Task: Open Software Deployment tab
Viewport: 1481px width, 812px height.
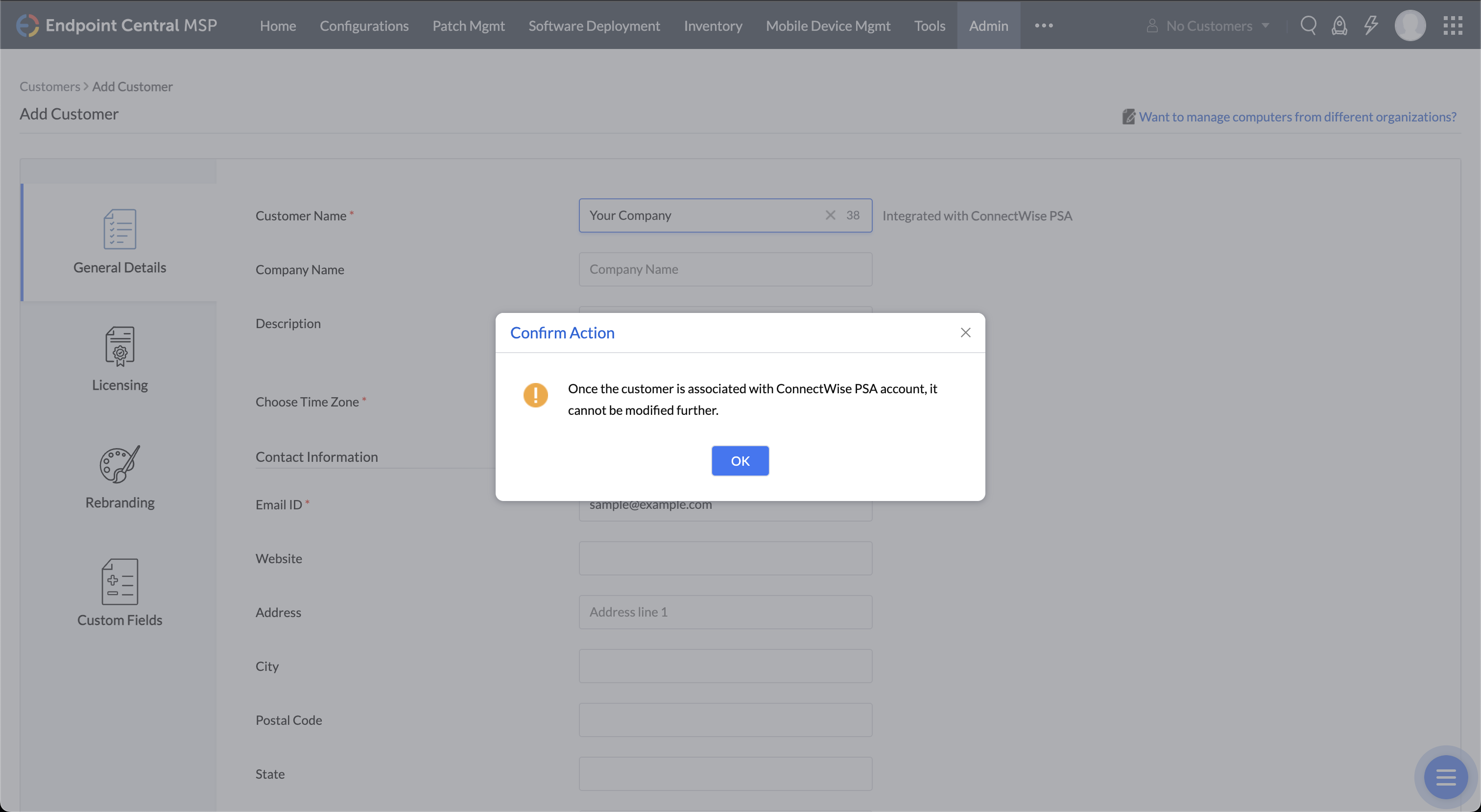Action: click(594, 25)
